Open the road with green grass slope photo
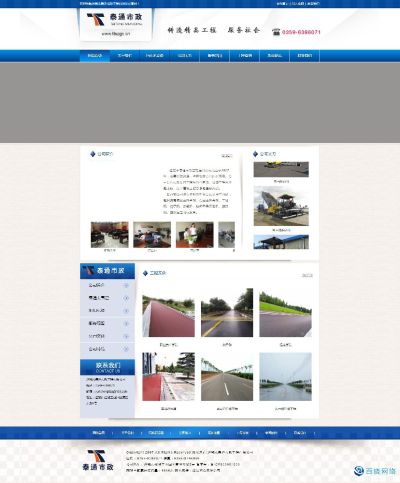This screenshot has width=400, height=483. [286, 312]
